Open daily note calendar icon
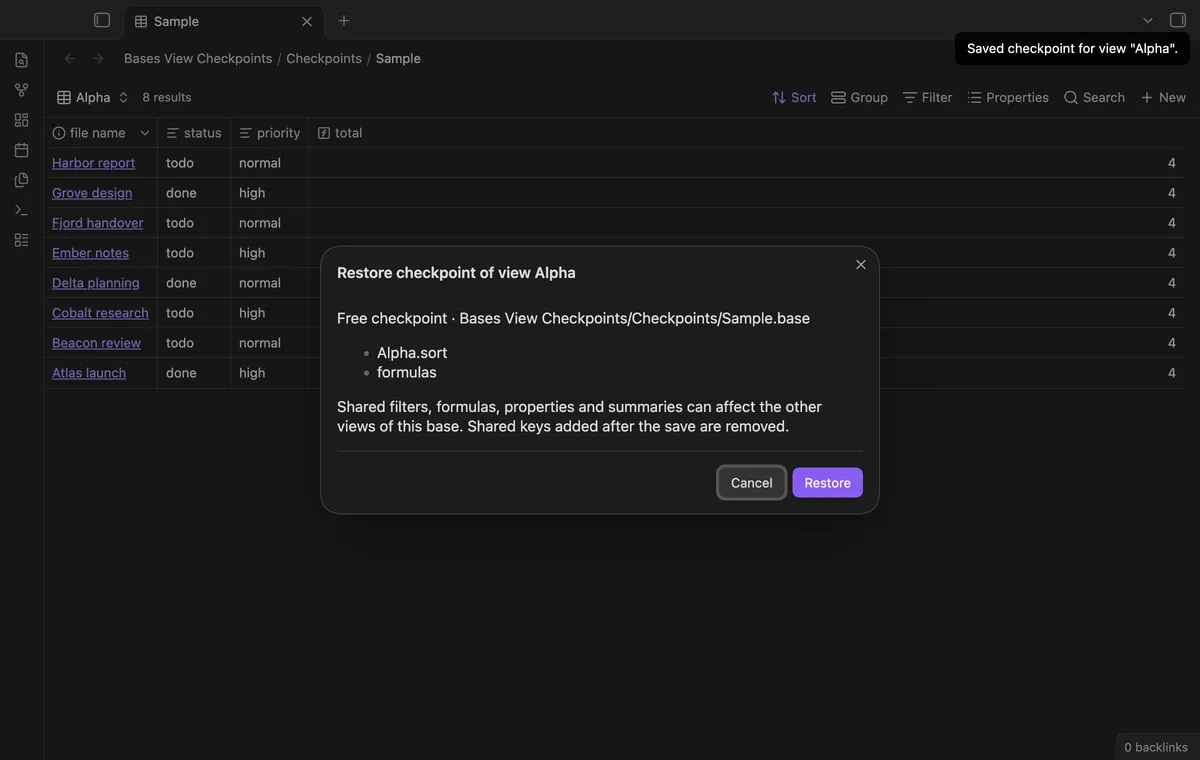This screenshot has width=1200, height=760. 21,150
